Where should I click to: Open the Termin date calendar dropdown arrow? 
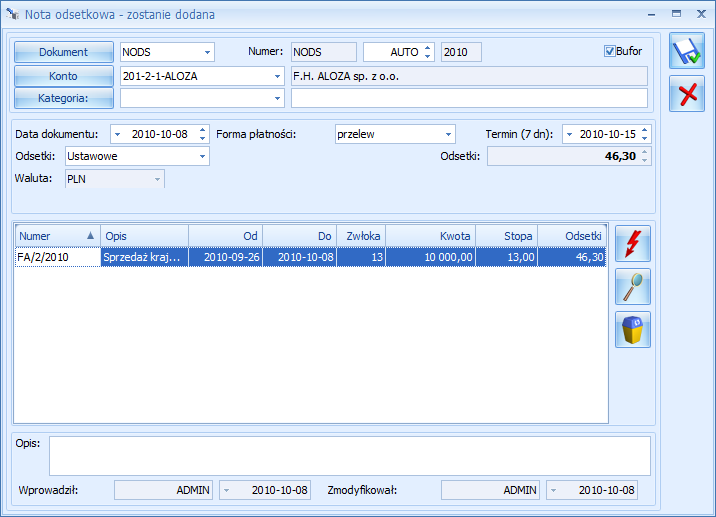(x=569, y=134)
